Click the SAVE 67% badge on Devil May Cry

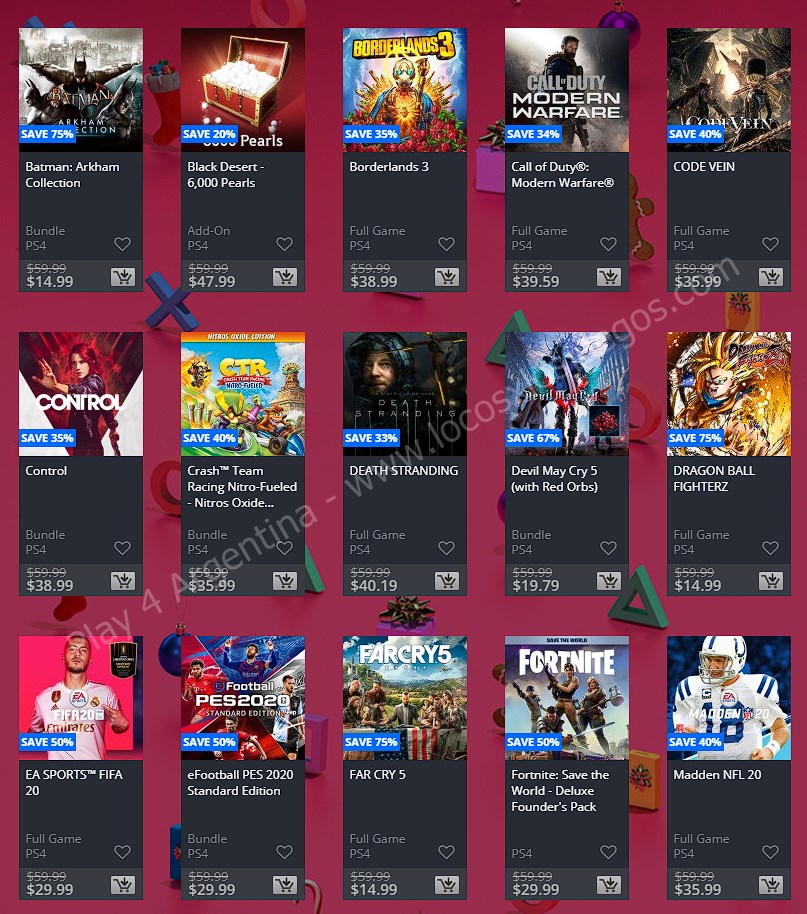(533, 438)
